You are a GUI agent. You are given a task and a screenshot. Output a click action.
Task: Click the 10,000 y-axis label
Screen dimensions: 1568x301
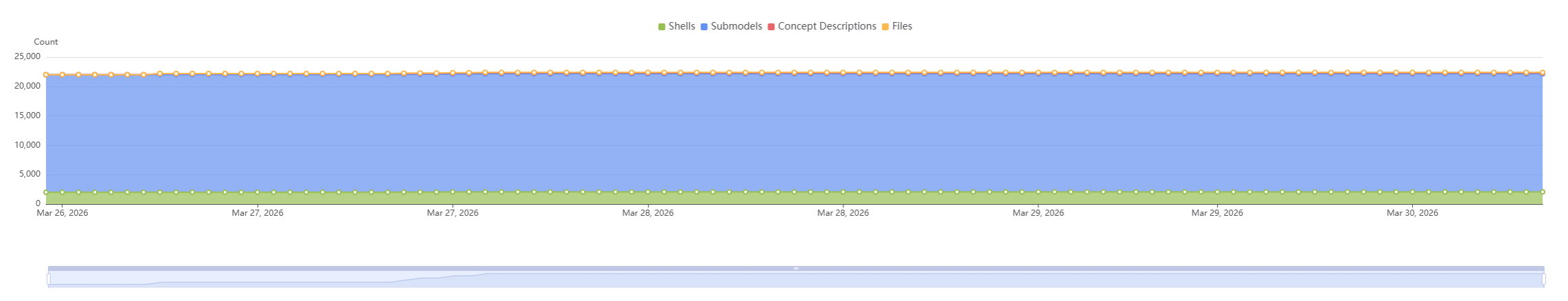pos(27,145)
